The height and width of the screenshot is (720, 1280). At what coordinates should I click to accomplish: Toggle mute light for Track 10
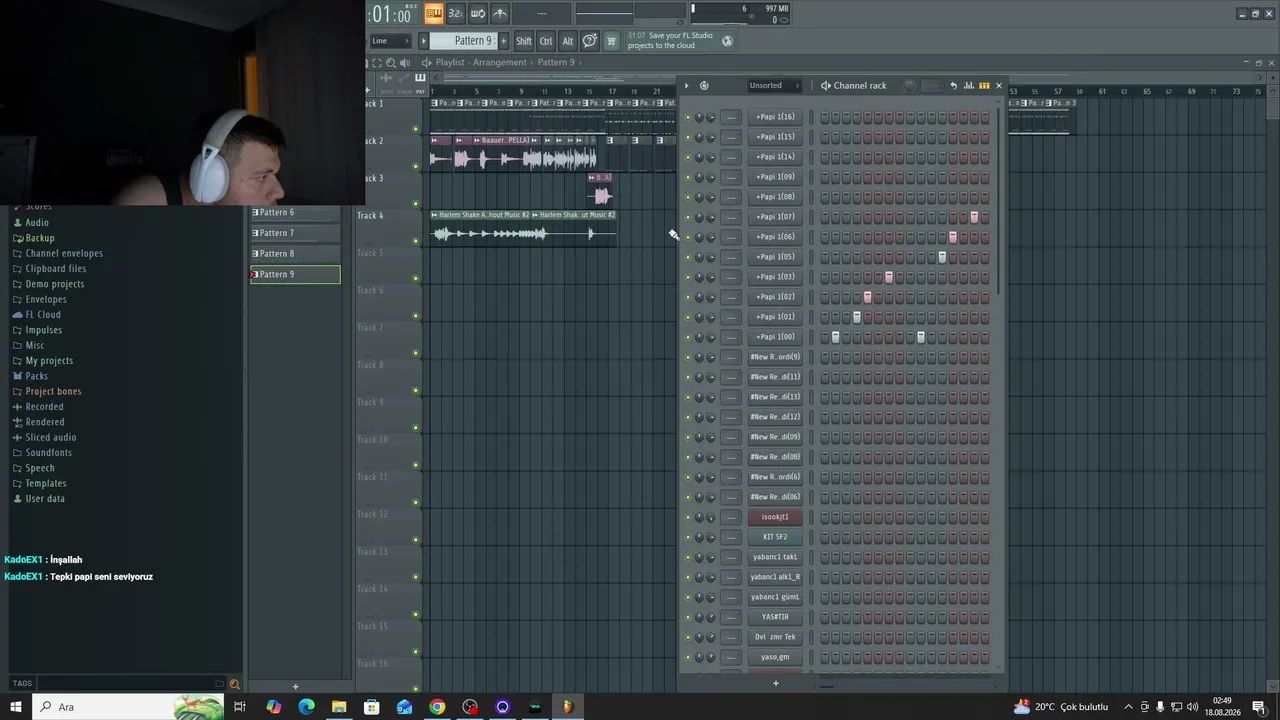(x=416, y=465)
